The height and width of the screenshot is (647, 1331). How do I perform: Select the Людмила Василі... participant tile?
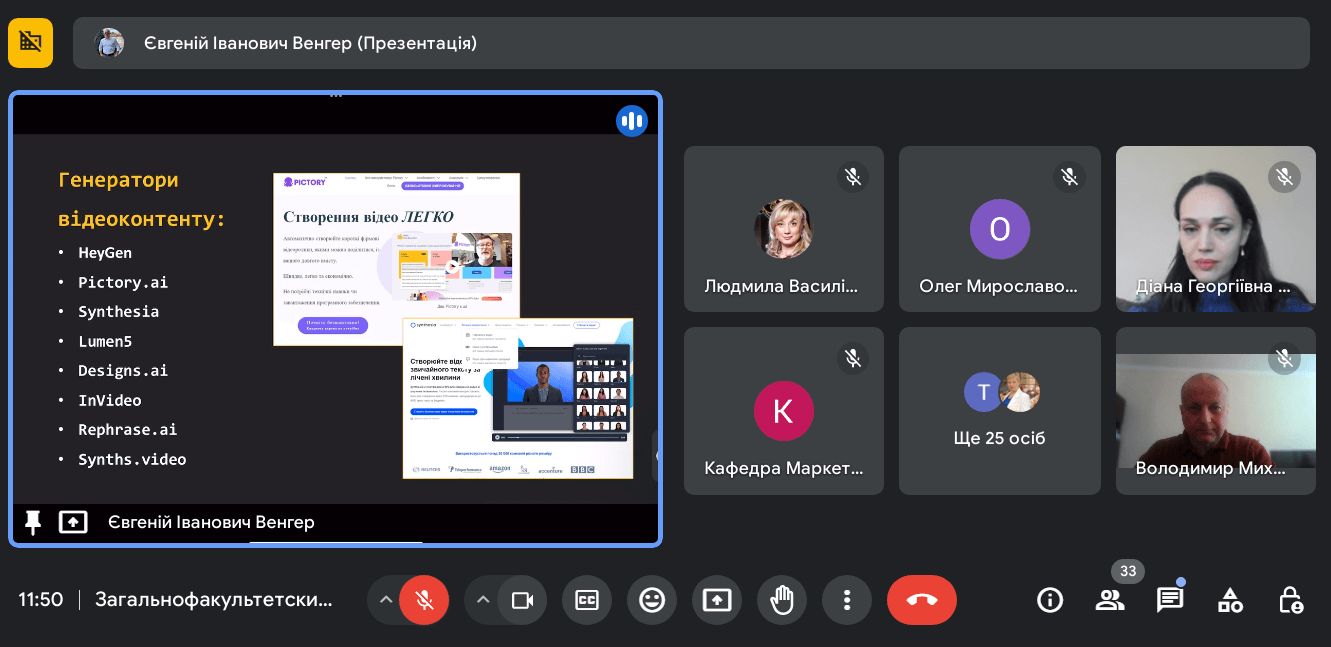[x=784, y=229]
